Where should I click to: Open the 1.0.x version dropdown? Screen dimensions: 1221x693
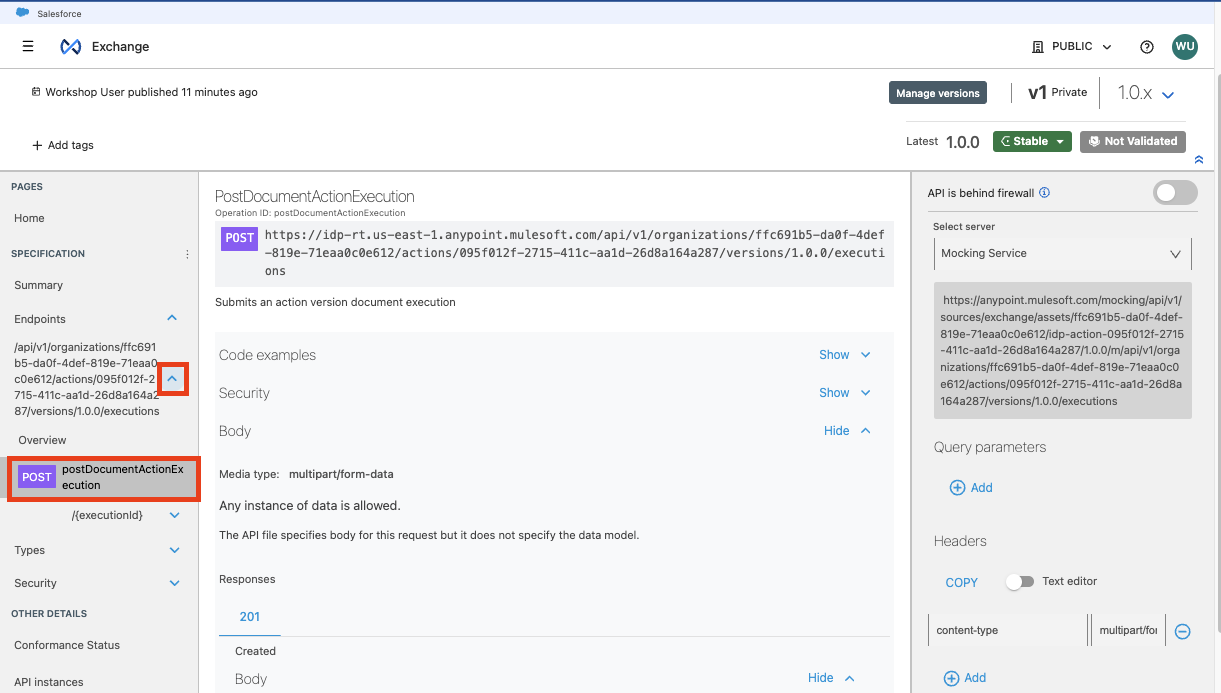[1145, 93]
